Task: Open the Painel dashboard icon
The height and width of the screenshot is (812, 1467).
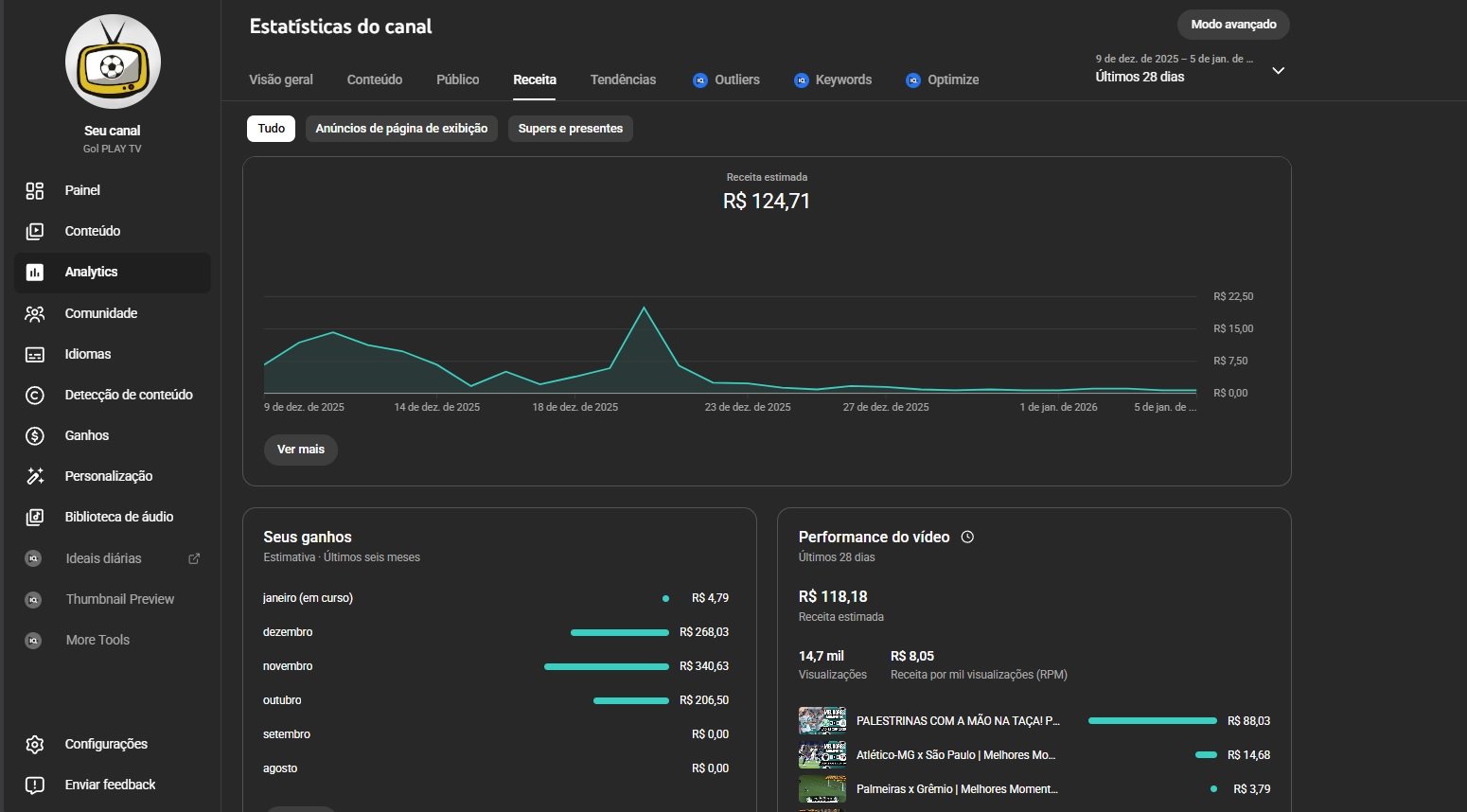Action: point(35,191)
